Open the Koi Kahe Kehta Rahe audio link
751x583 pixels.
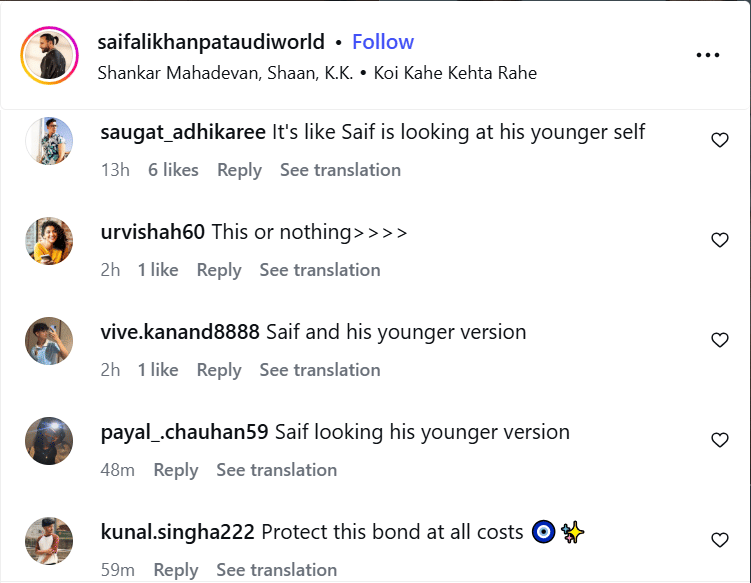[x=455, y=73]
